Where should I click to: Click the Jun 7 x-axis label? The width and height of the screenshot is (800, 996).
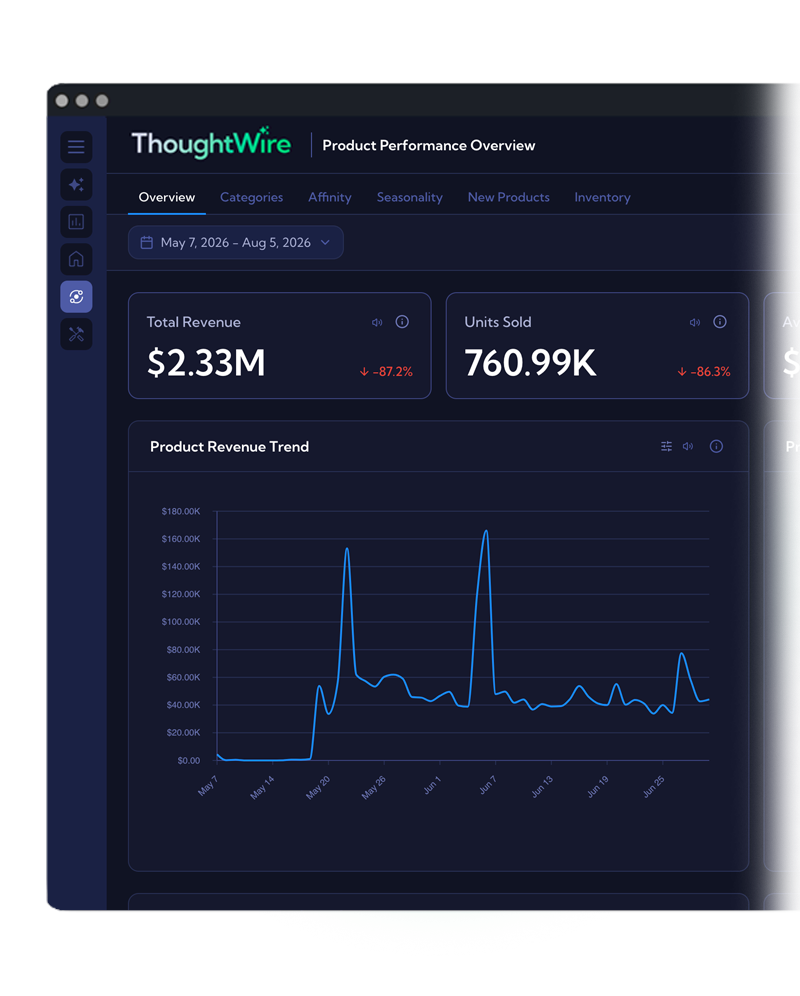(x=487, y=786)
